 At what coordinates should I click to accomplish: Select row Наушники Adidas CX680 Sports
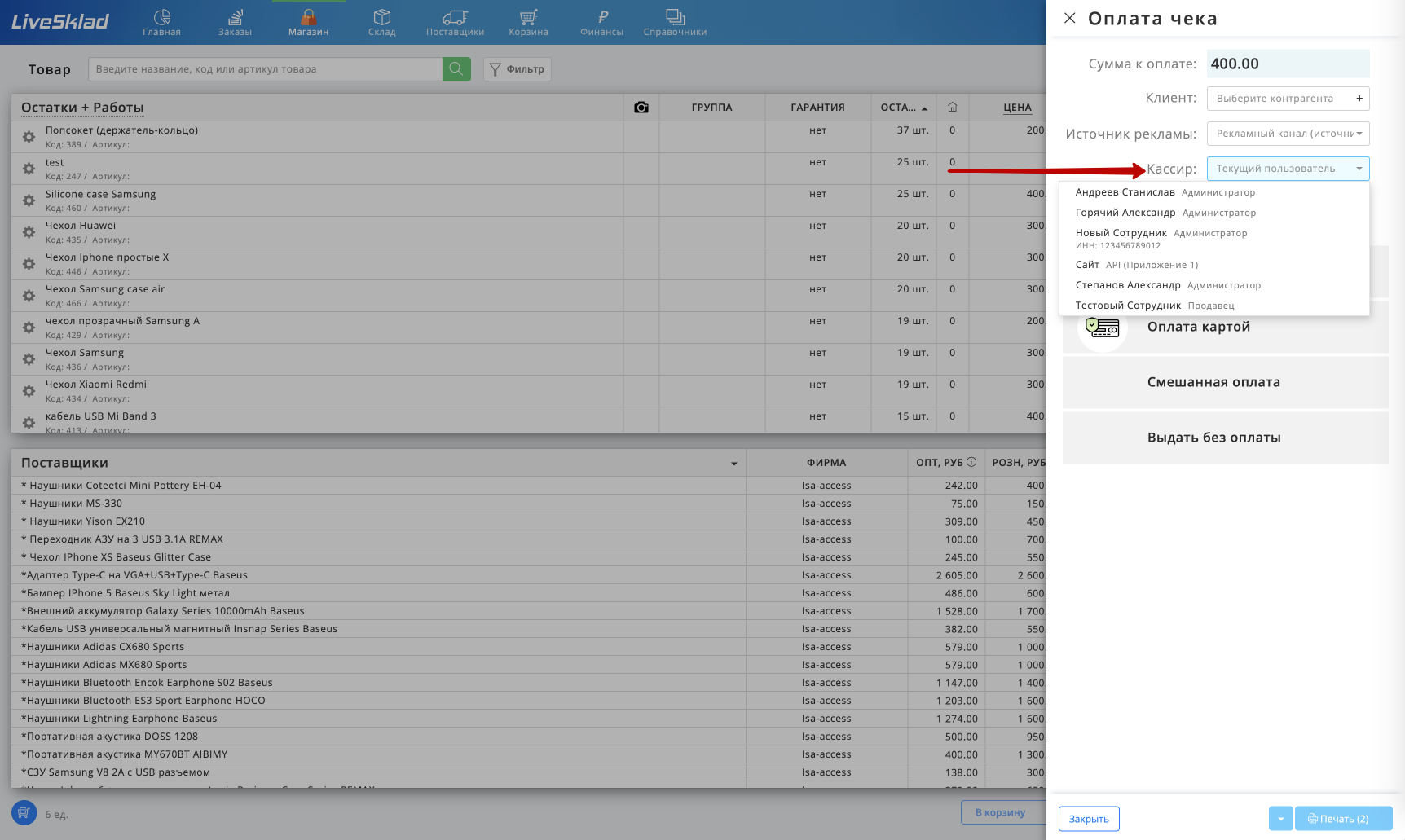529,647
